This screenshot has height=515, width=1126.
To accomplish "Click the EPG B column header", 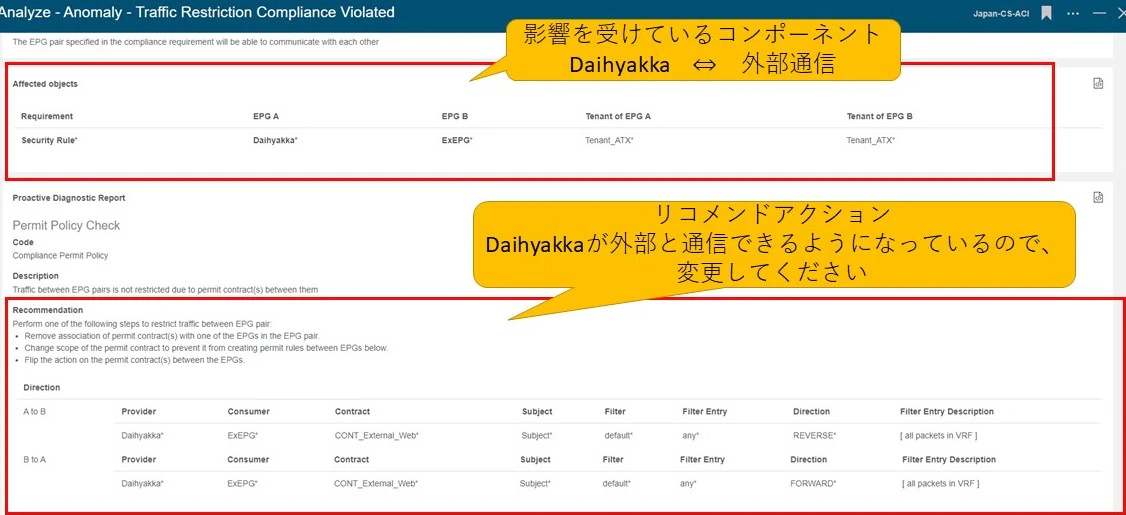I will click(x=455, y=116).
